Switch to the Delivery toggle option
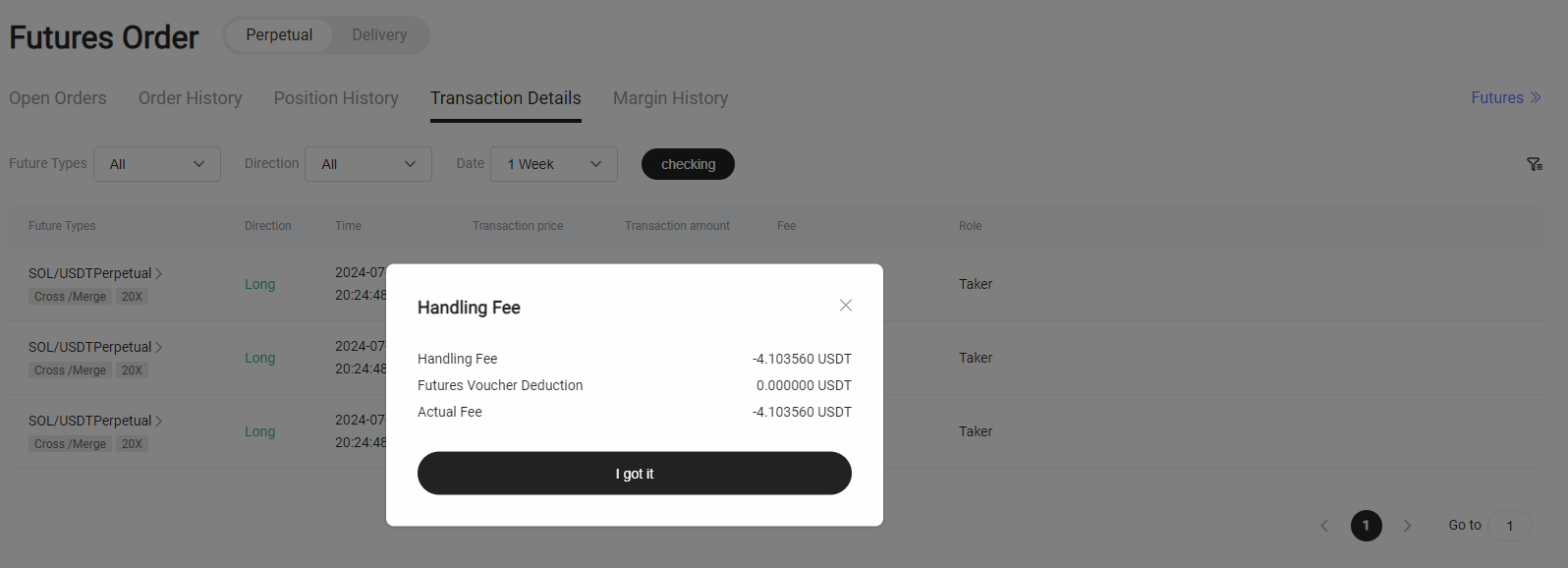The height and width of the screenshot is (568, 1568). [379, 35]
